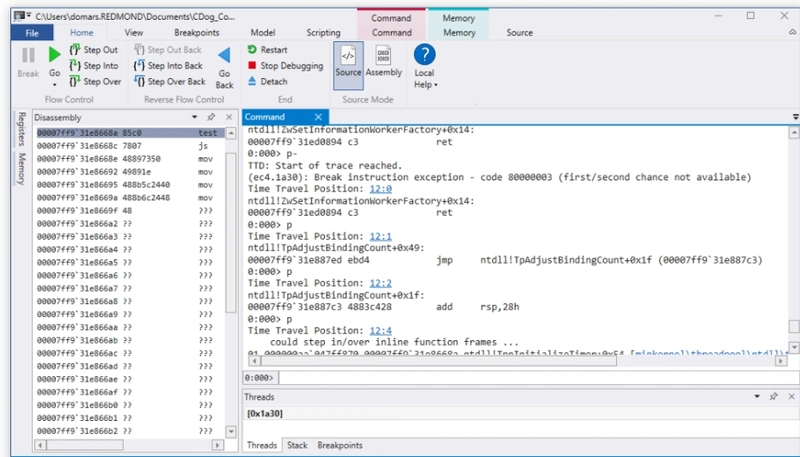Click the Break pause icon
The image size is (800, 457).
[x=28, y=55]
